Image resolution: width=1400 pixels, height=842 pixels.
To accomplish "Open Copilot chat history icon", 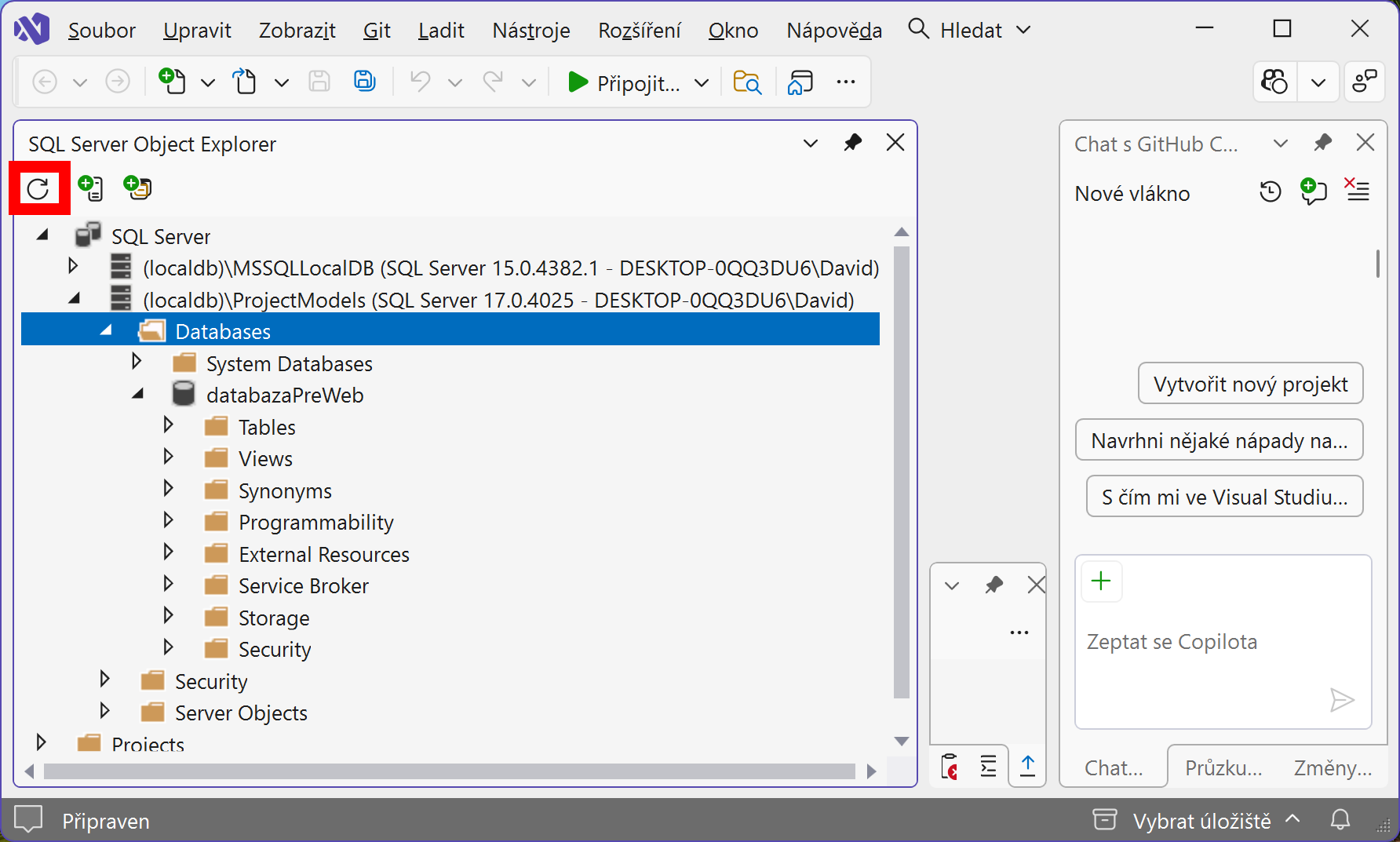I will (x=1271, y=192).
